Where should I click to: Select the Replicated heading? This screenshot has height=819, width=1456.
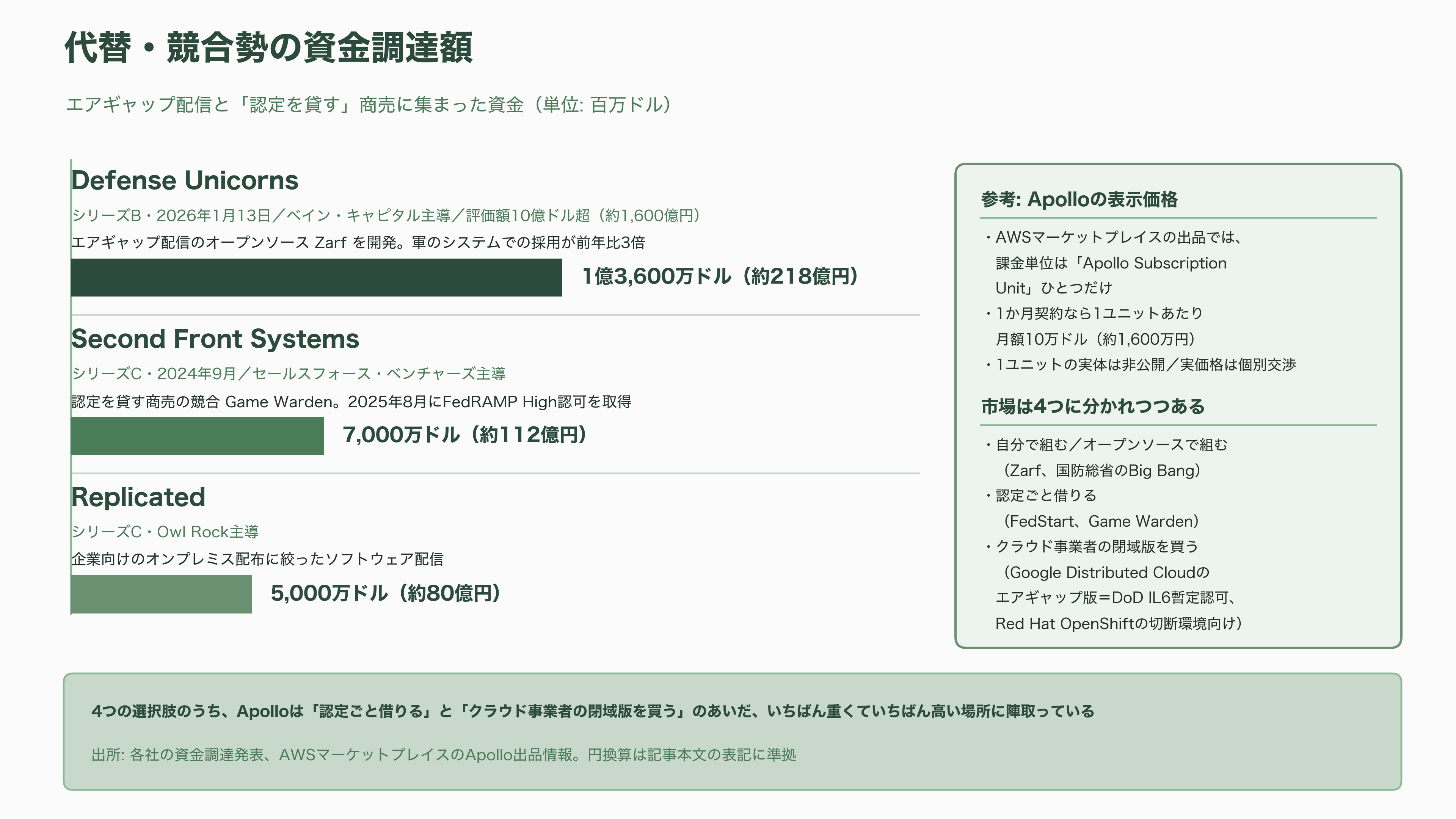click(x=138, y=497)
